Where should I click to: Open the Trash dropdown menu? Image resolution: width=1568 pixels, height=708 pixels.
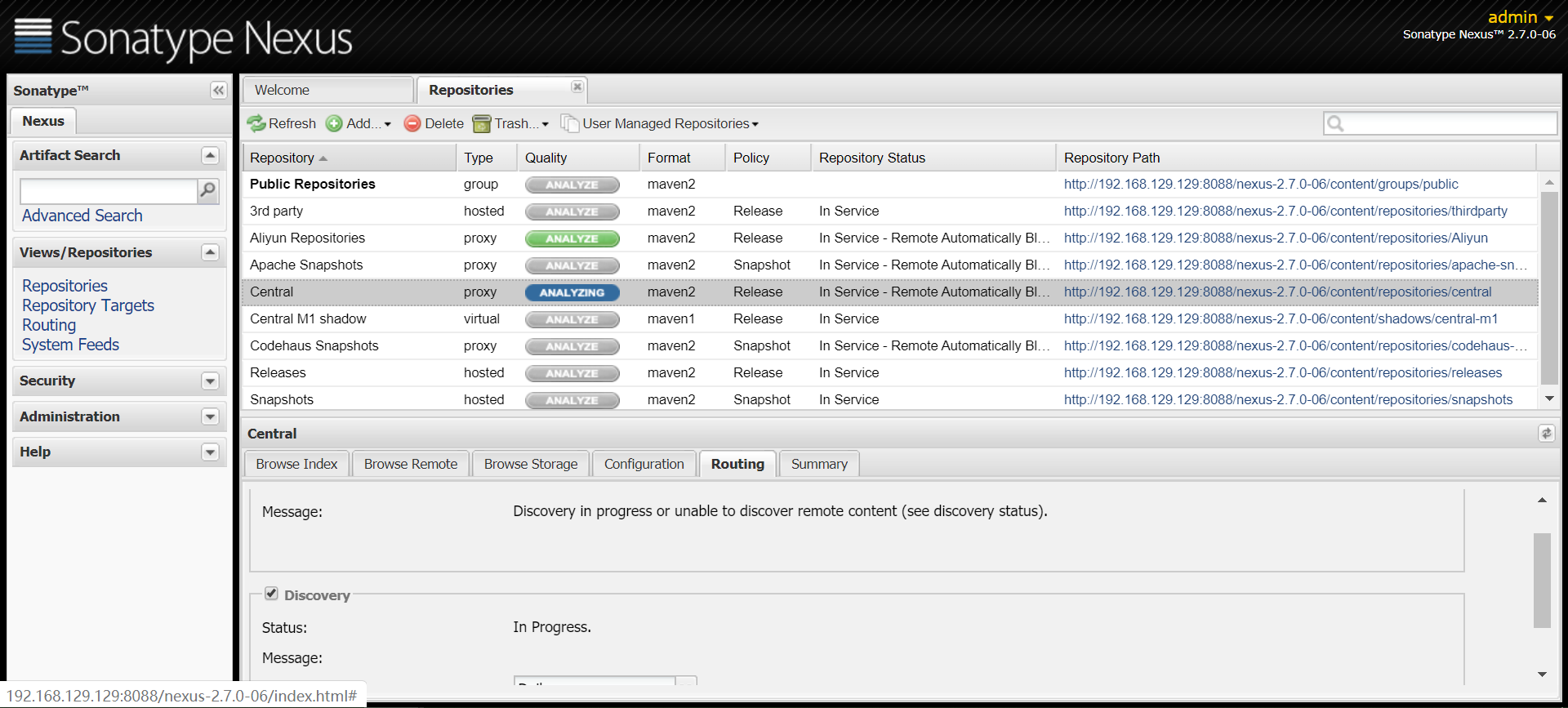click(x=511, y=123)
